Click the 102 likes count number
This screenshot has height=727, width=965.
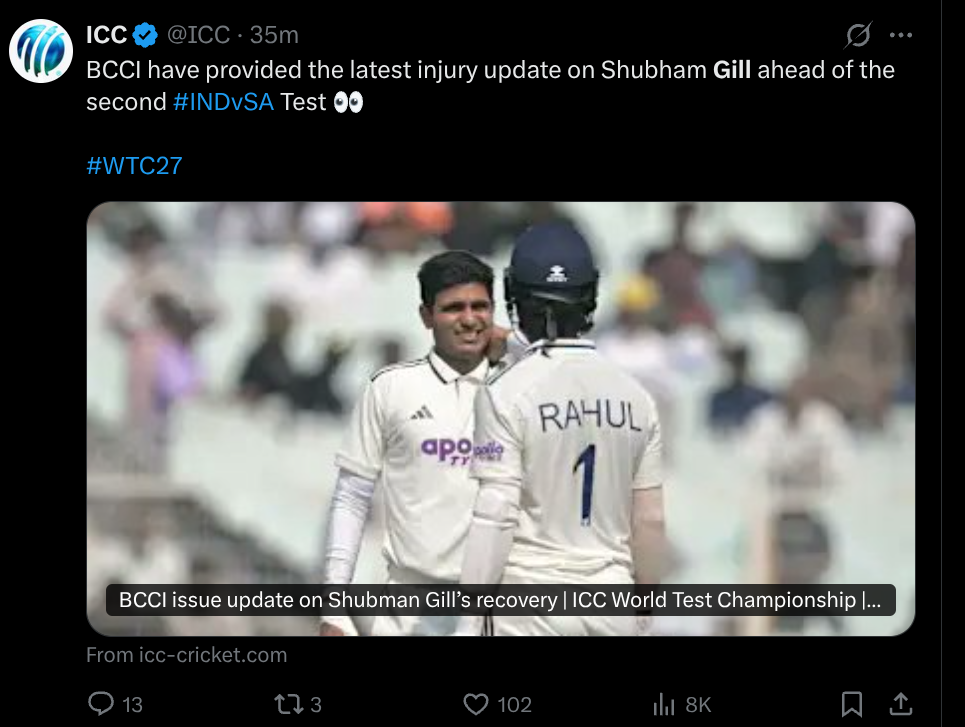(514, 705)
